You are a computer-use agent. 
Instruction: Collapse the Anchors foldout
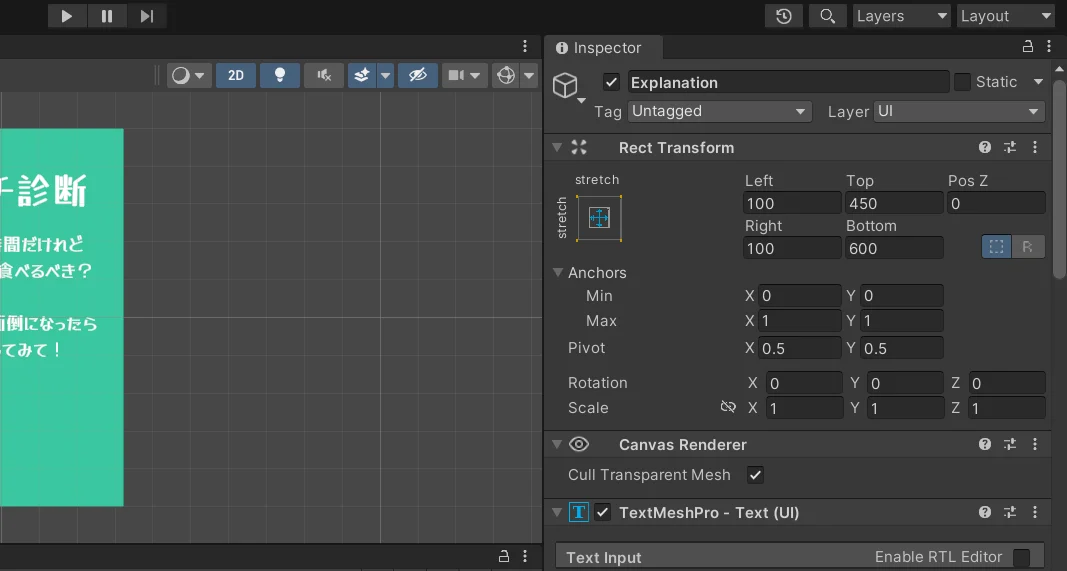click(x=558, y=272)
